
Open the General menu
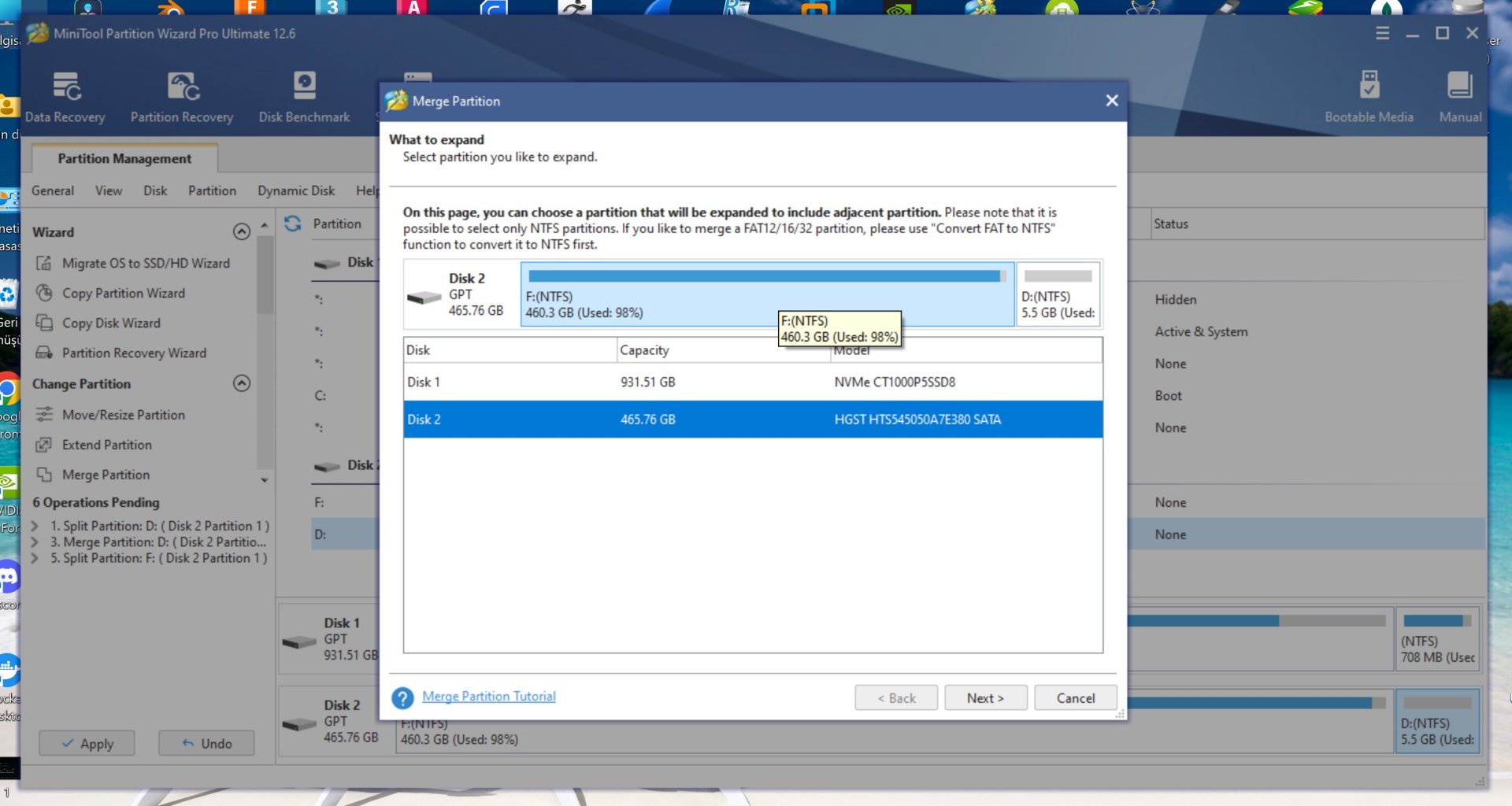pyautogui.click(x=53, y=190)
